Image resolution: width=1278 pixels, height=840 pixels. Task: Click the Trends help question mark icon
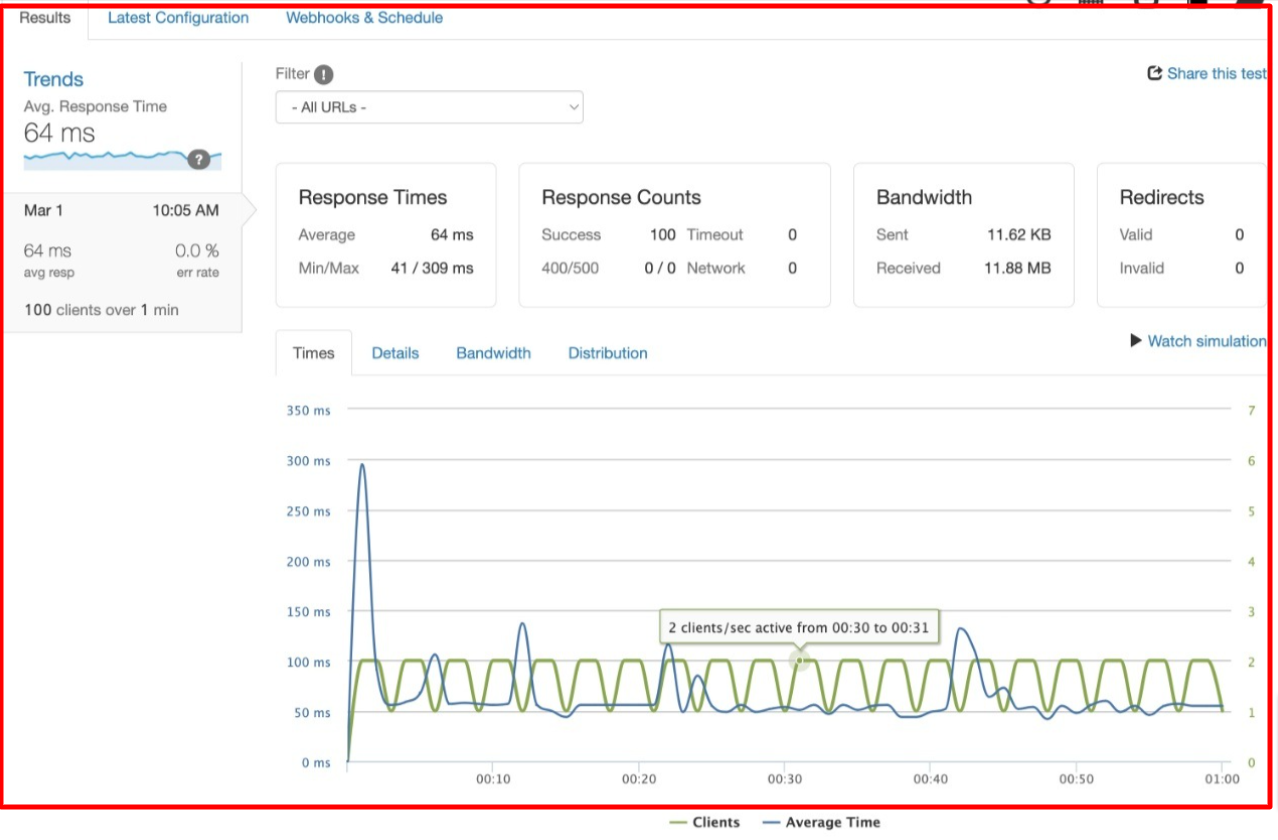[199, 159]
